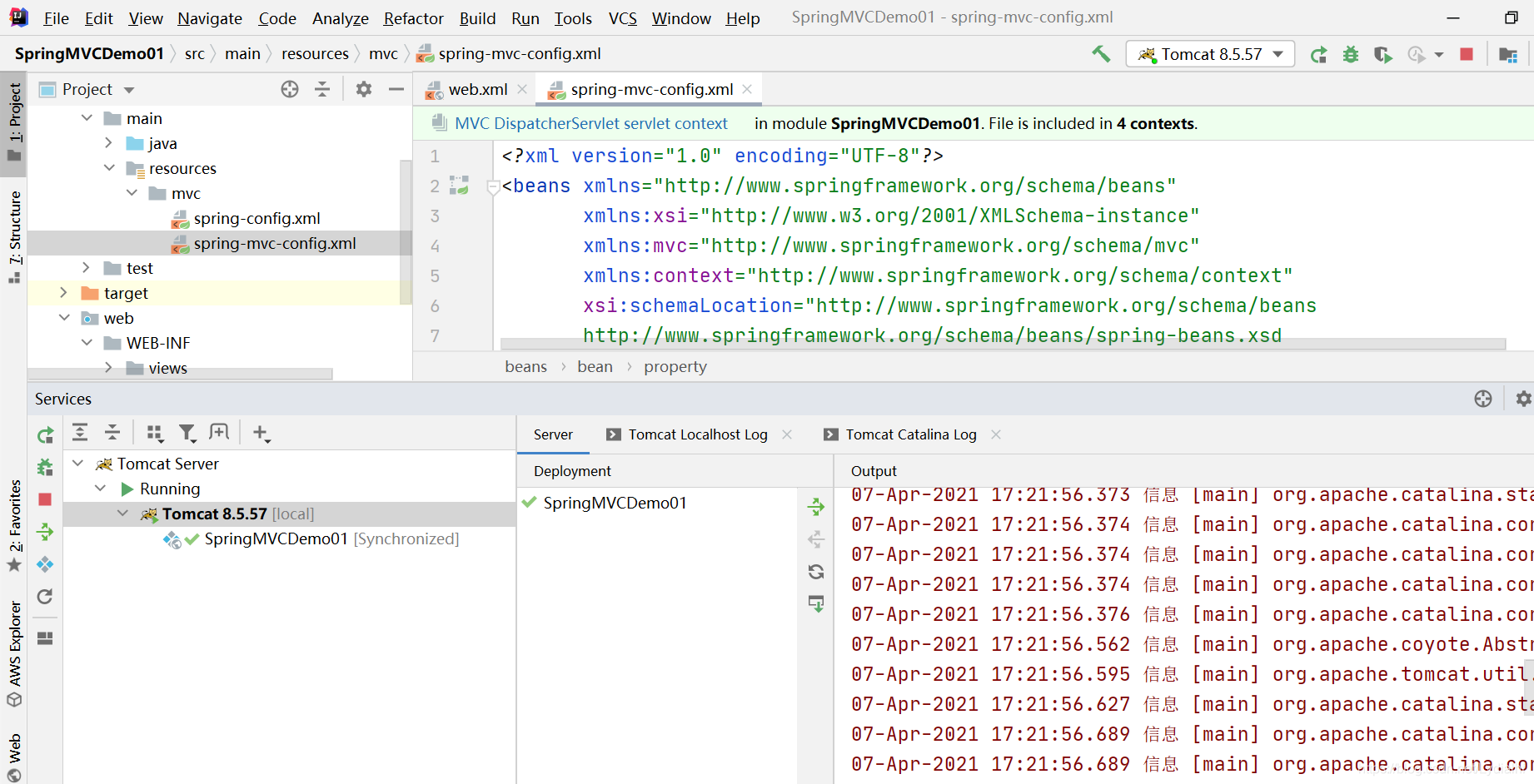Screen dimensions: 1534x784
Task: Click the debug rerun icon in Services
Action: [x=45, y=467]
